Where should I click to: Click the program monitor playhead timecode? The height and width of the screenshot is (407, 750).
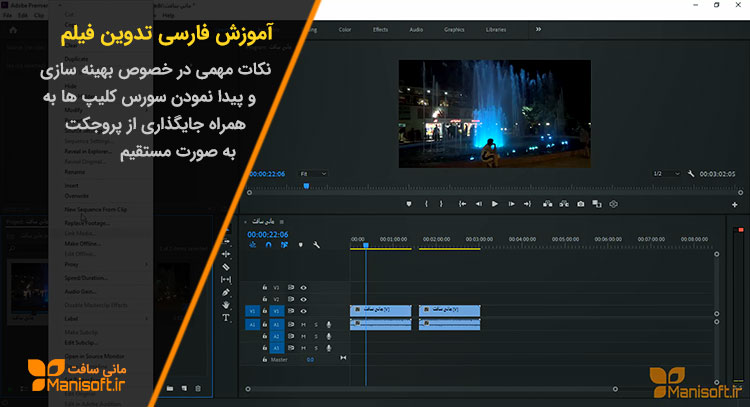(267, 174)
